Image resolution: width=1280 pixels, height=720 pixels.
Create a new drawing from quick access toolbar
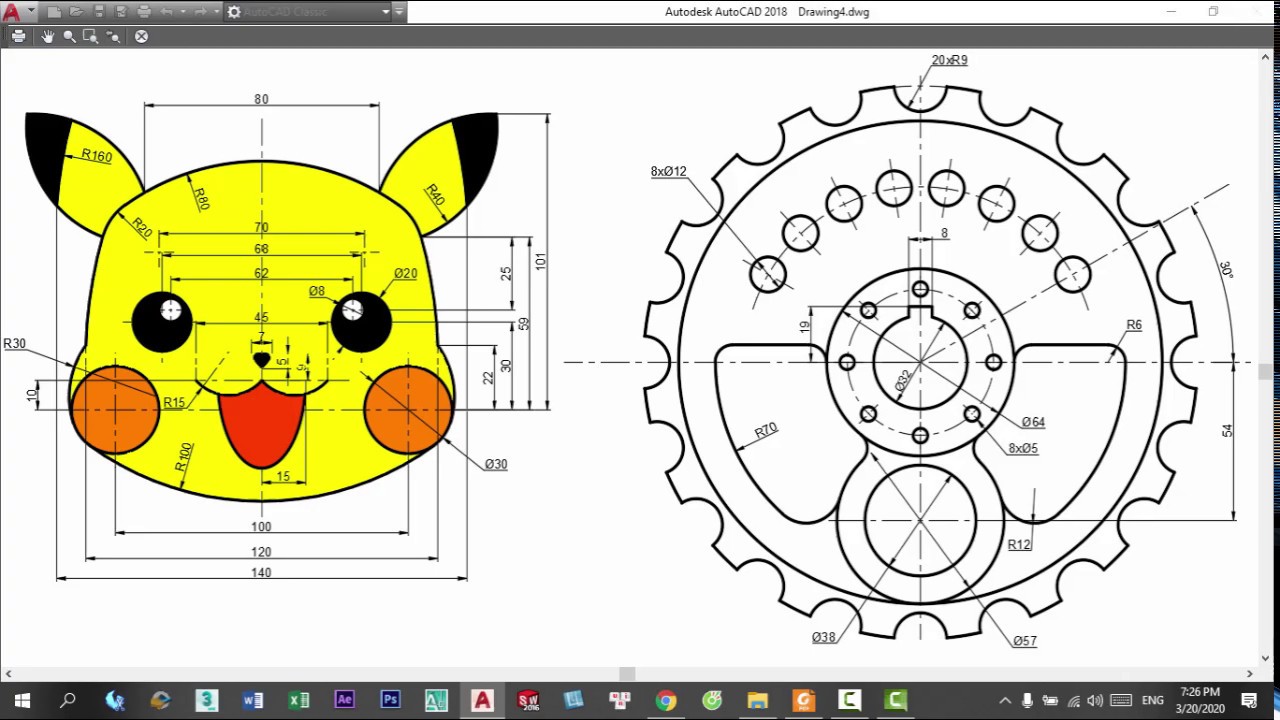[x=55, y=12]
